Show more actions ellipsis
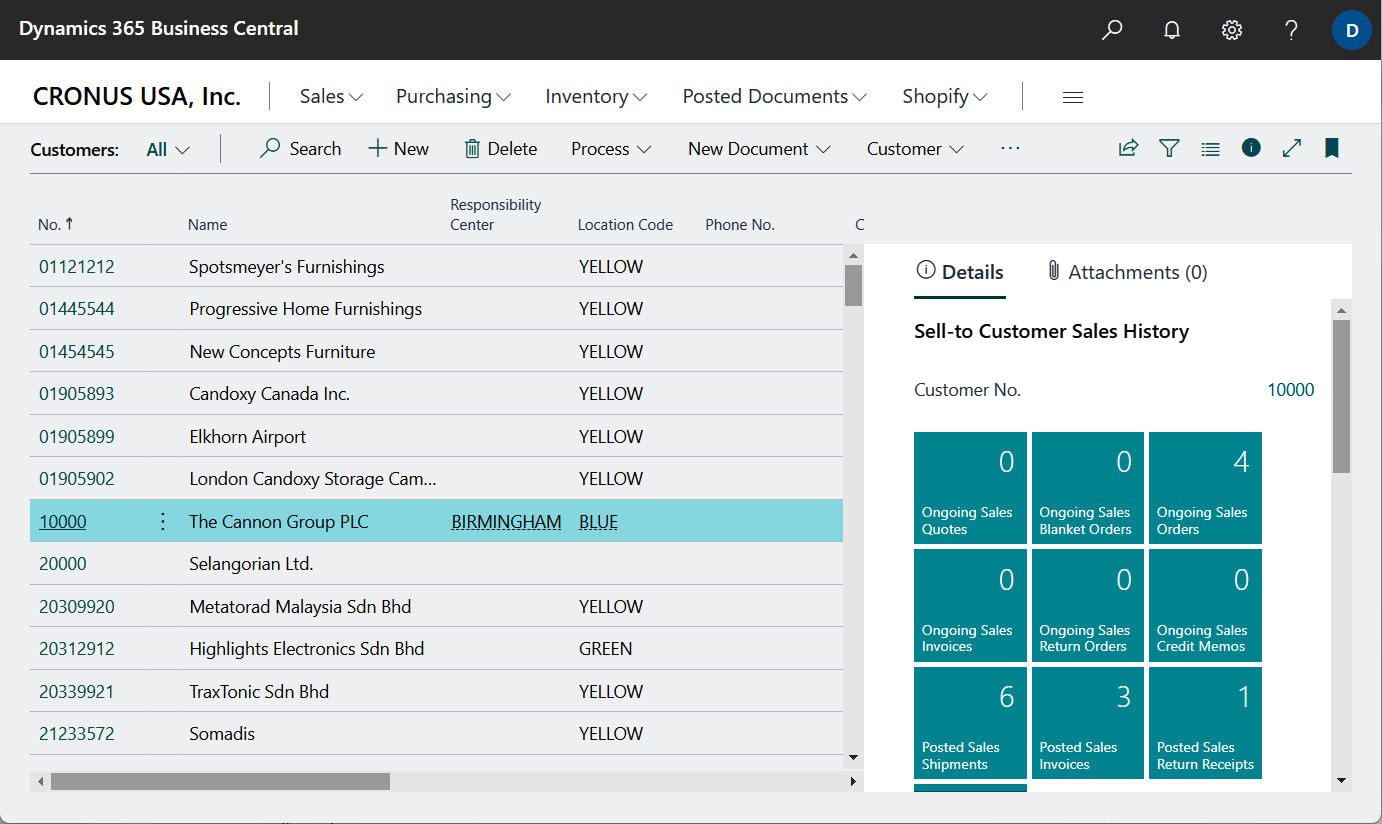 coord(1010,149)
